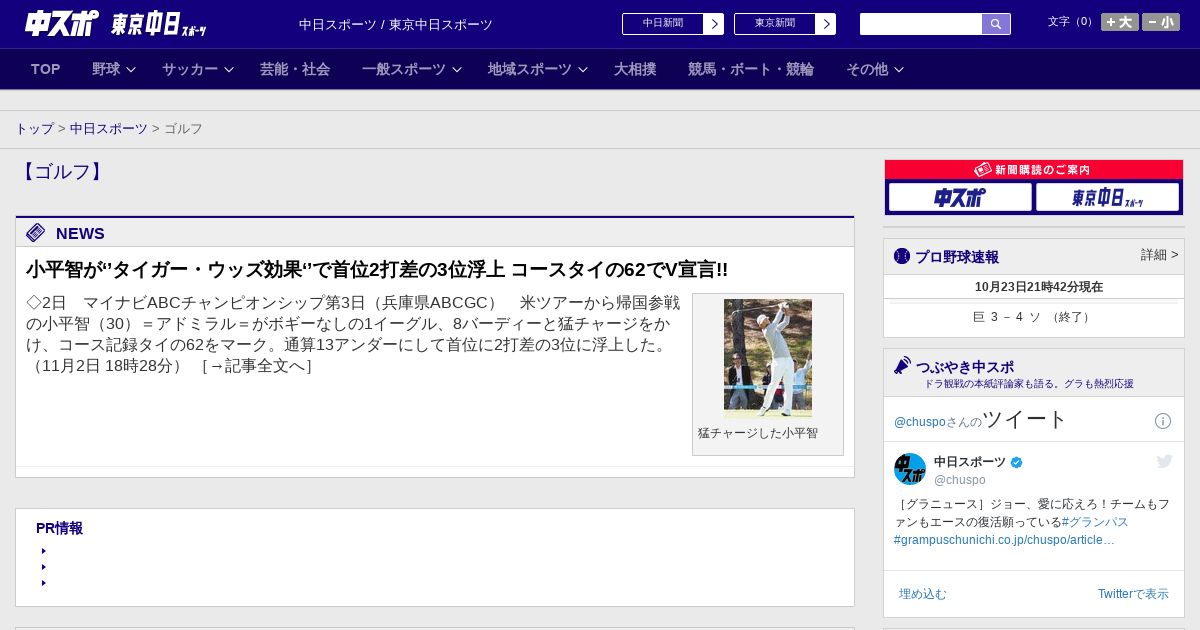Click the 詳細 > link
The width and height of the screenshot is (1200, 630).
click(x=1160, y=255)
